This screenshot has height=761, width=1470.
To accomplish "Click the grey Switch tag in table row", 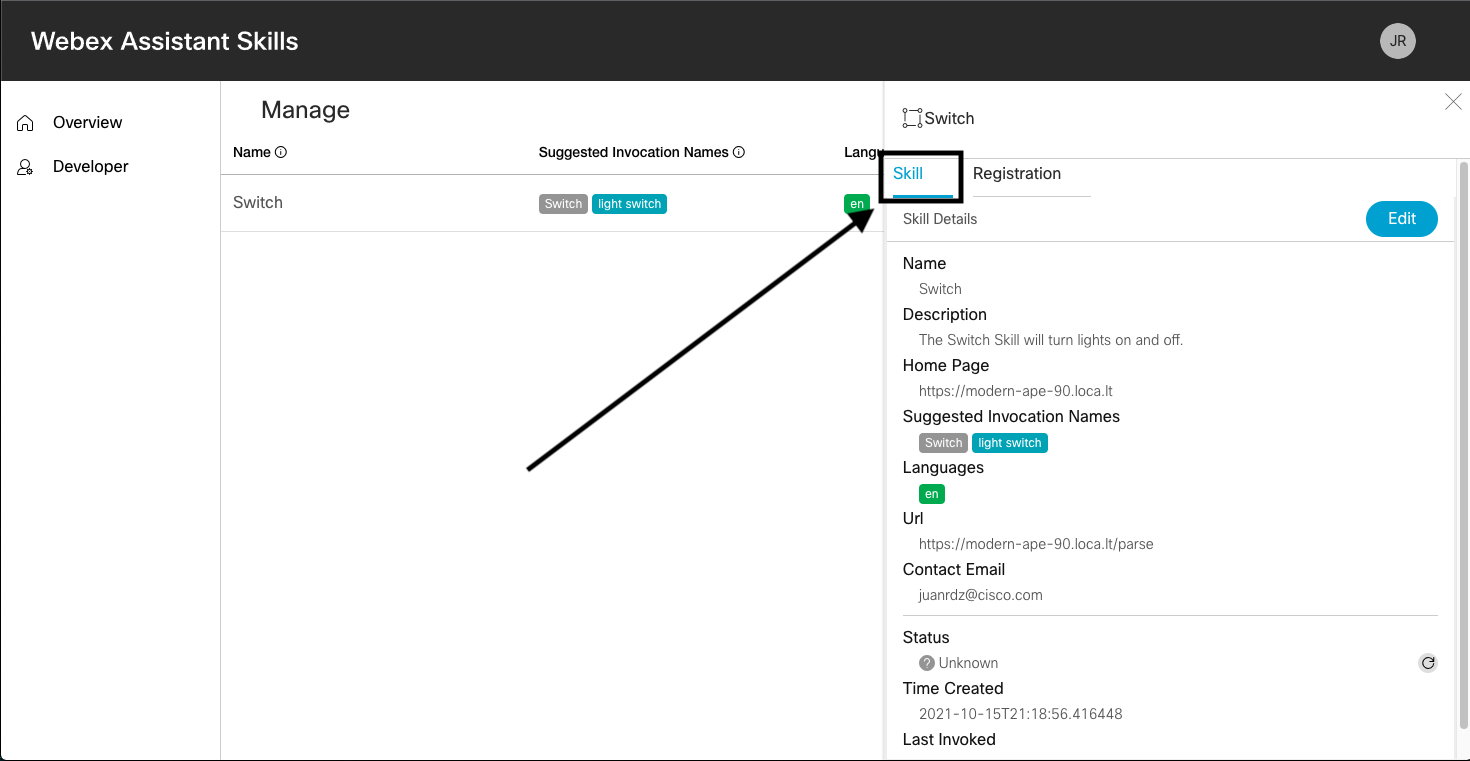I will [563, 204].
